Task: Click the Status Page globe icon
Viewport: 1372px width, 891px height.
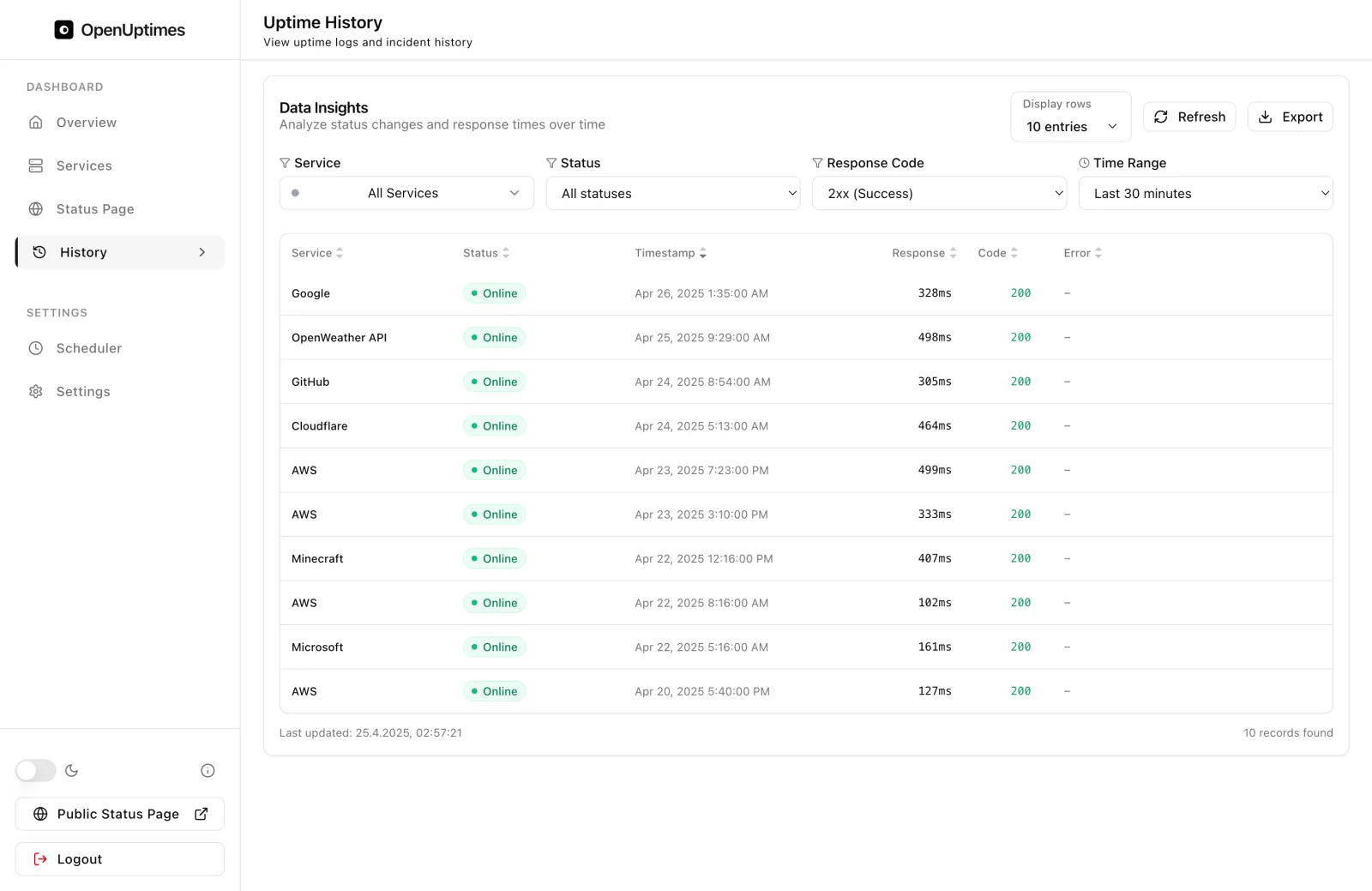Action: click(x=36, y=209)
